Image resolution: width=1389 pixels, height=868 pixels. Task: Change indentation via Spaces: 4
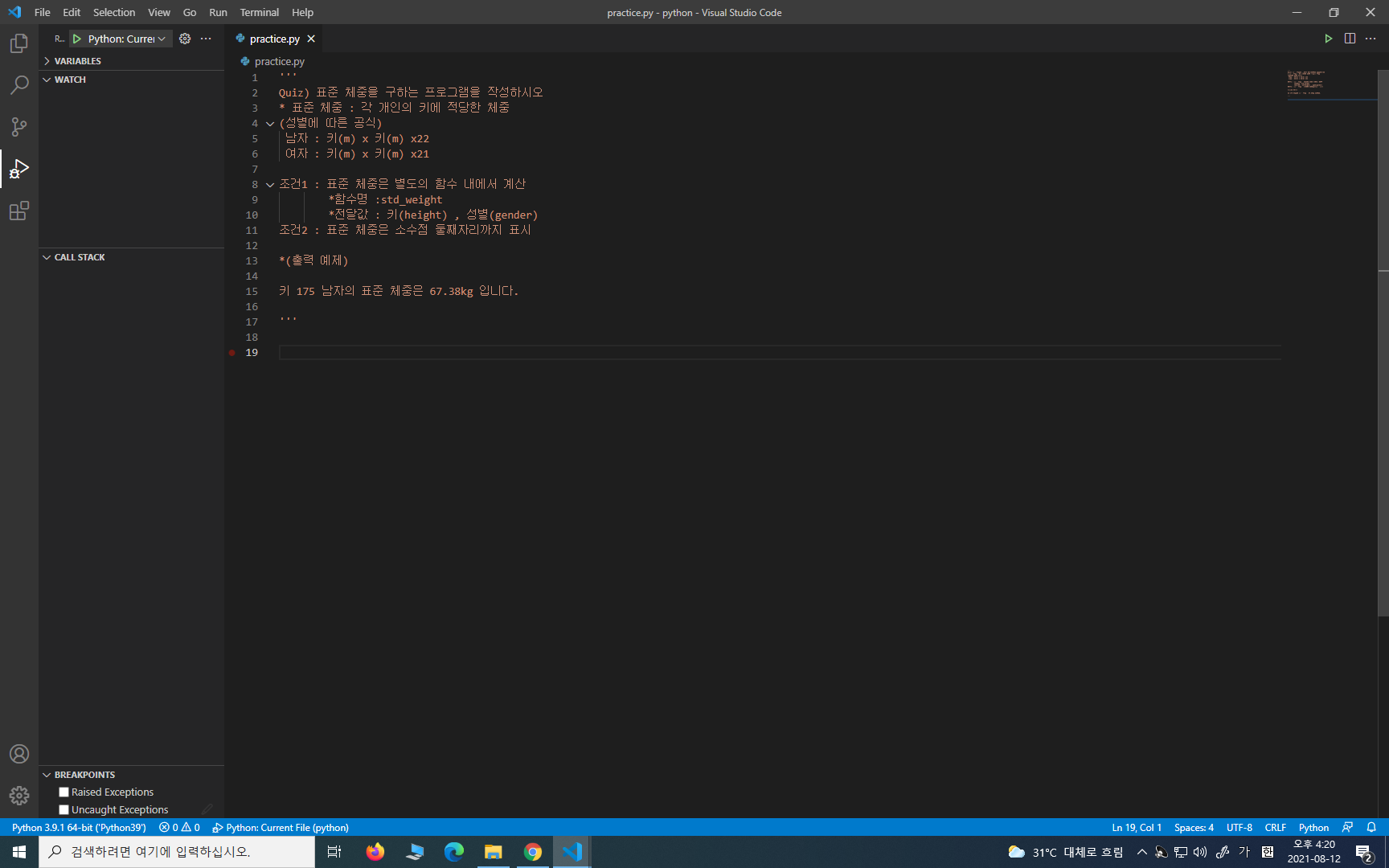coord(1194,827)
